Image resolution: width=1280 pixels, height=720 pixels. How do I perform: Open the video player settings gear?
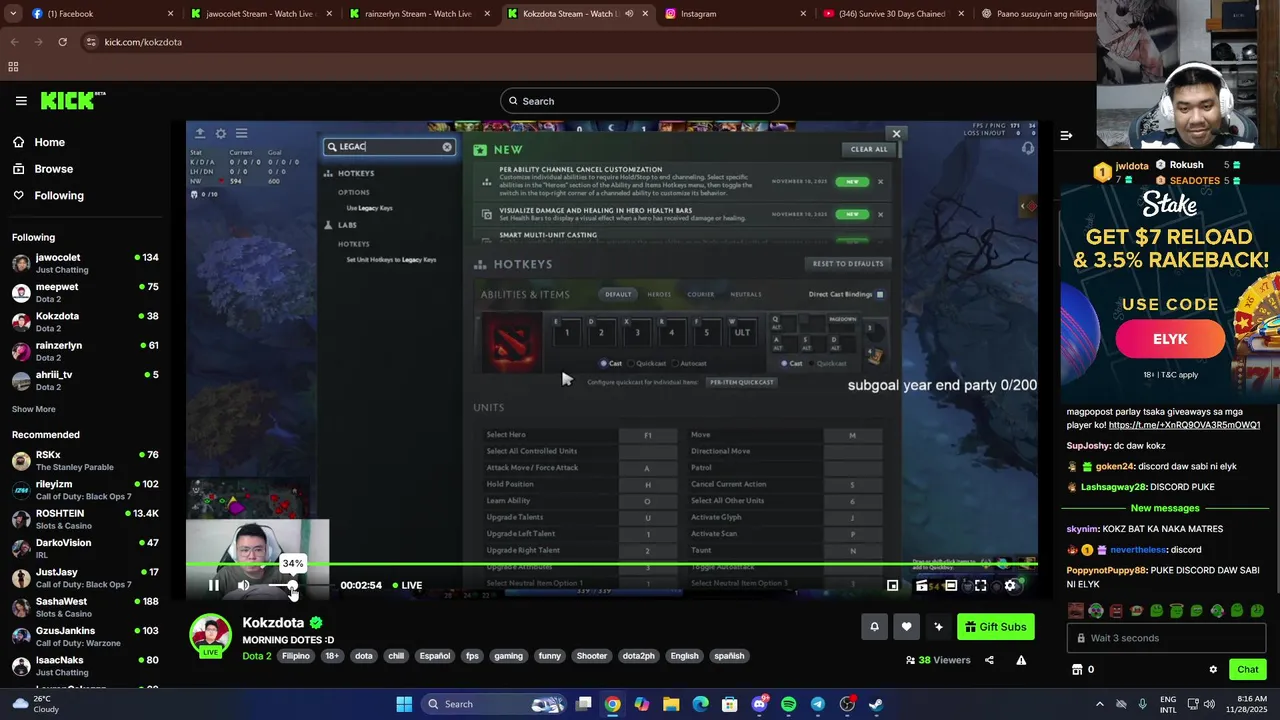tap(1010, 586)
